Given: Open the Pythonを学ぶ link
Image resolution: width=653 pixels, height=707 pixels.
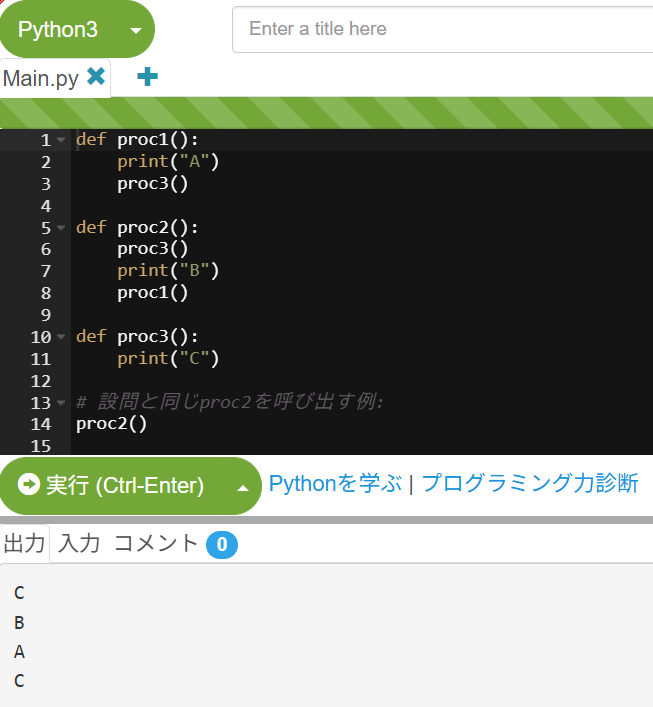Looking at the screenshot, I should 335,483.
